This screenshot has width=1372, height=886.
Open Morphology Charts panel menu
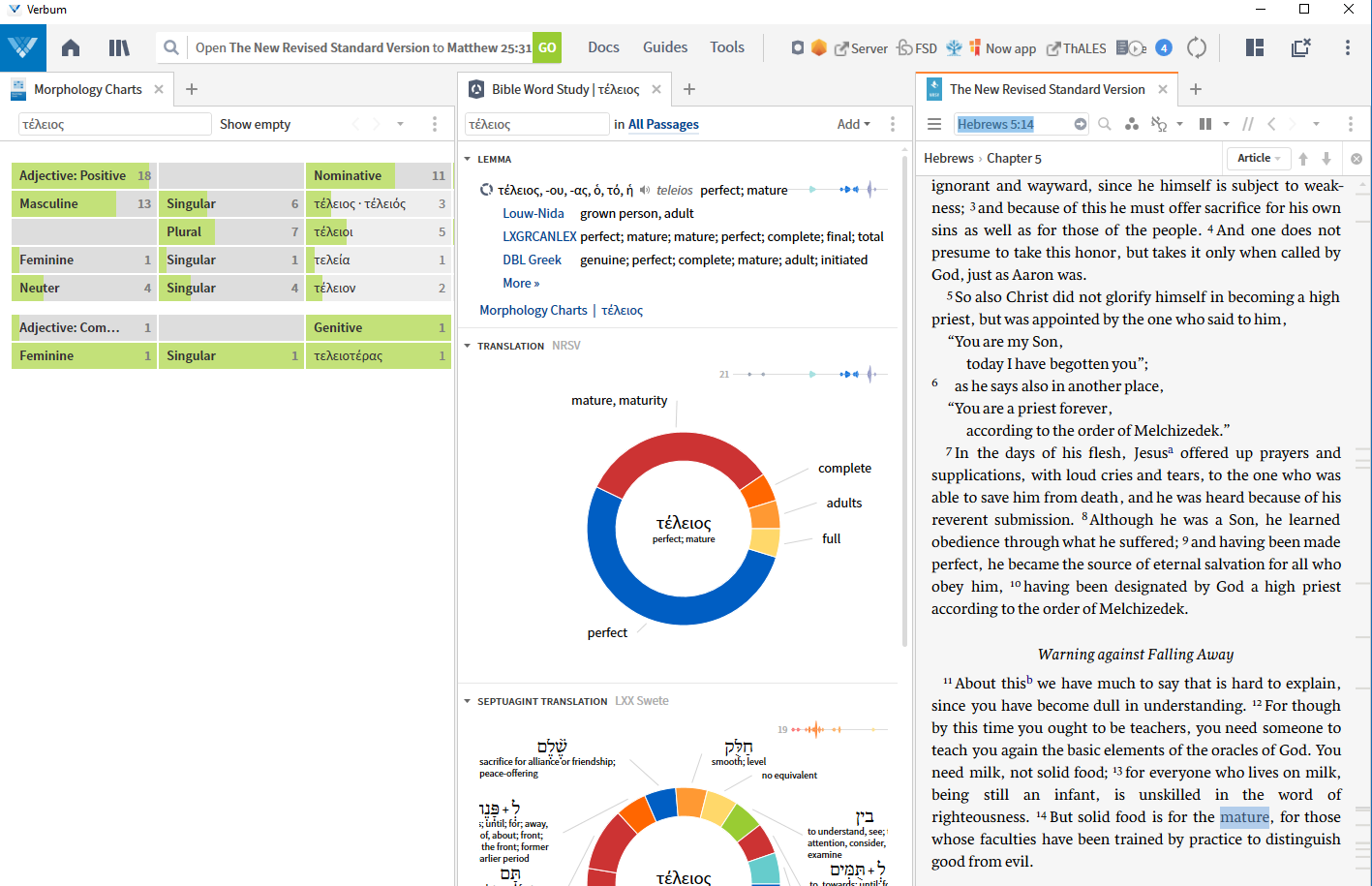click(x=435, y=124)
